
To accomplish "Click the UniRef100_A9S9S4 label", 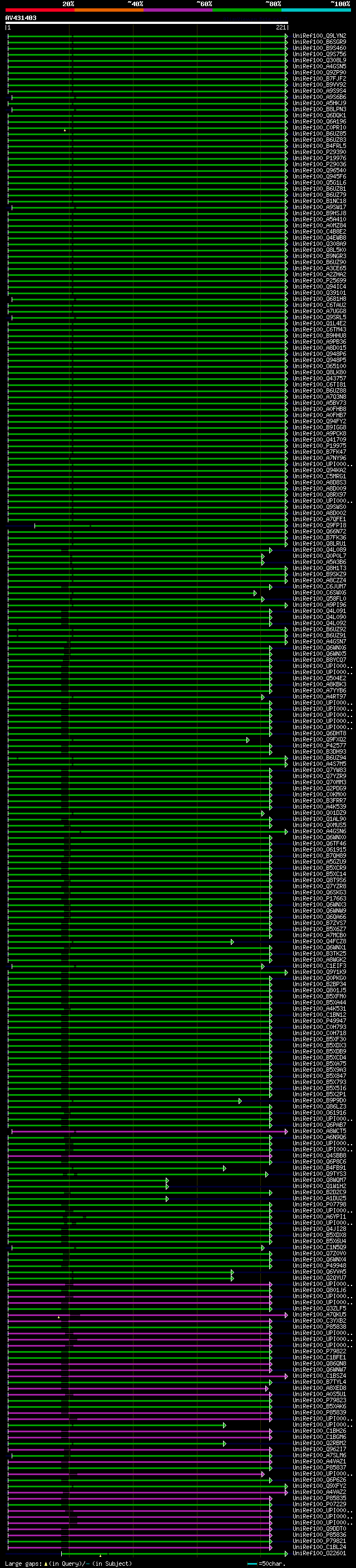I will (x=319, y=91).
